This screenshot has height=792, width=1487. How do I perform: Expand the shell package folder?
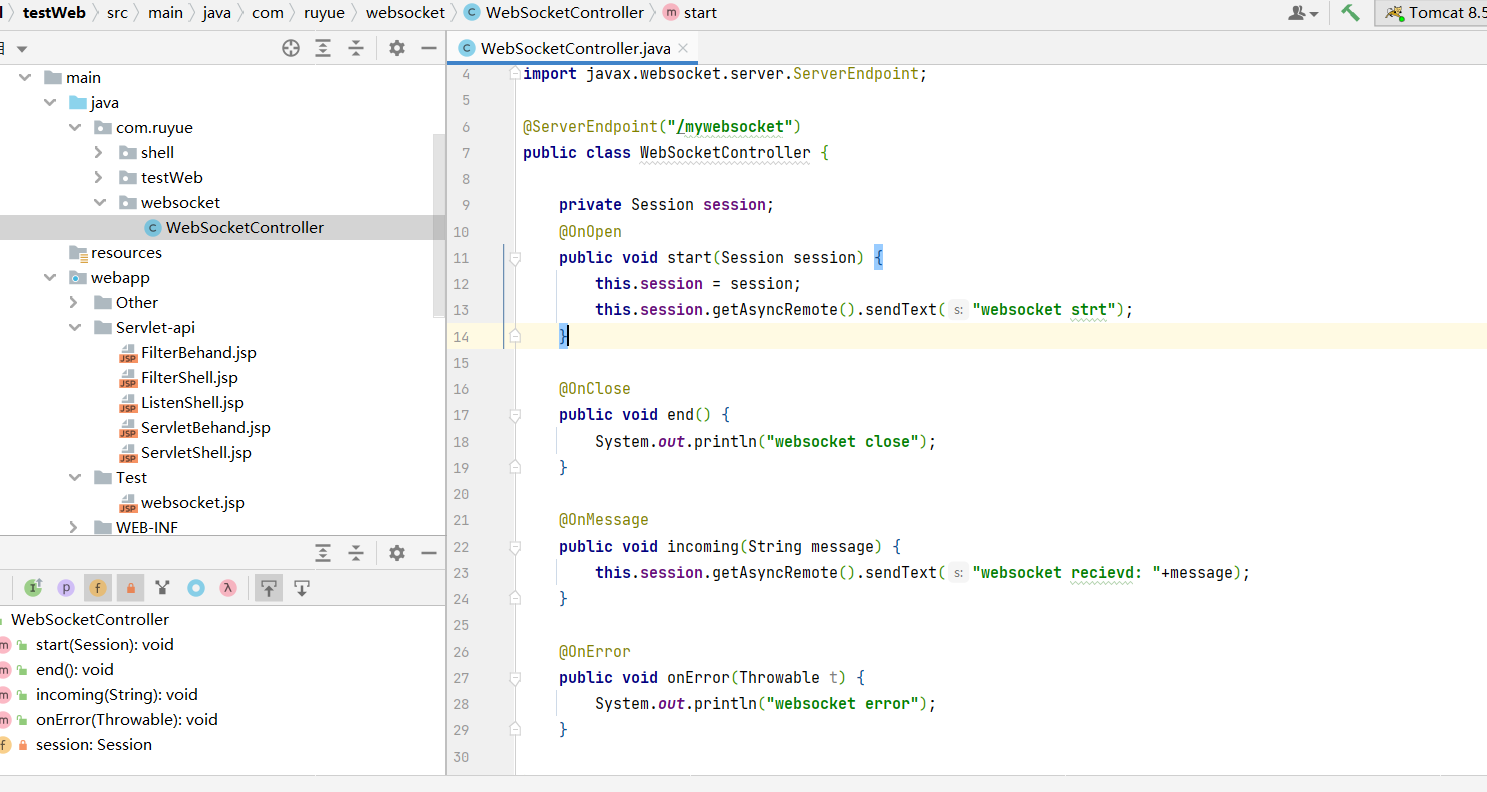click(x=98, y=152)
